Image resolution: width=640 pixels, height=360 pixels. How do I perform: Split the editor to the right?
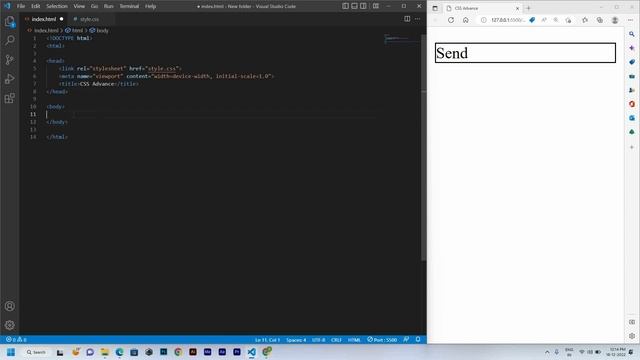click(x=407, y=19)
